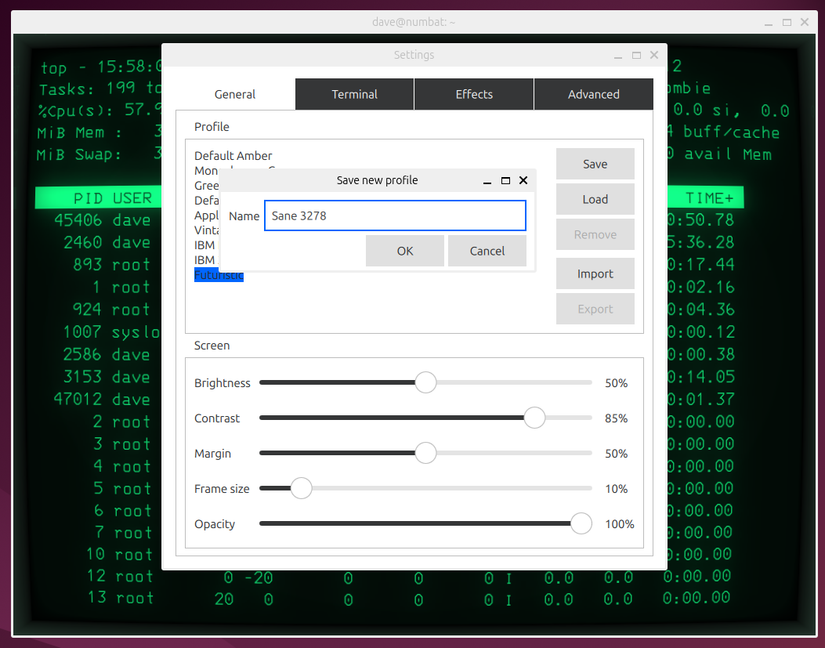Click the Settings window title bar

click(414, 55)
